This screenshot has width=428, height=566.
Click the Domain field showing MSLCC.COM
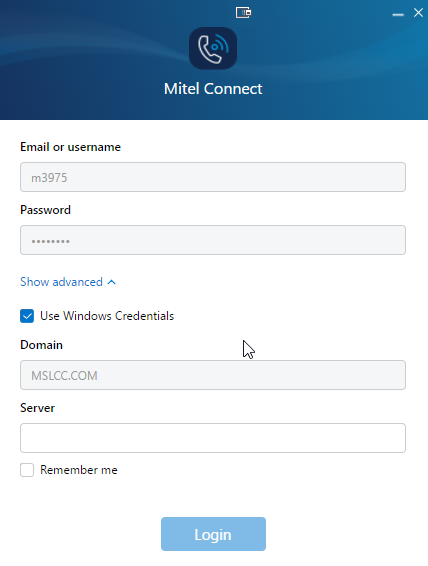pos(213,375)
